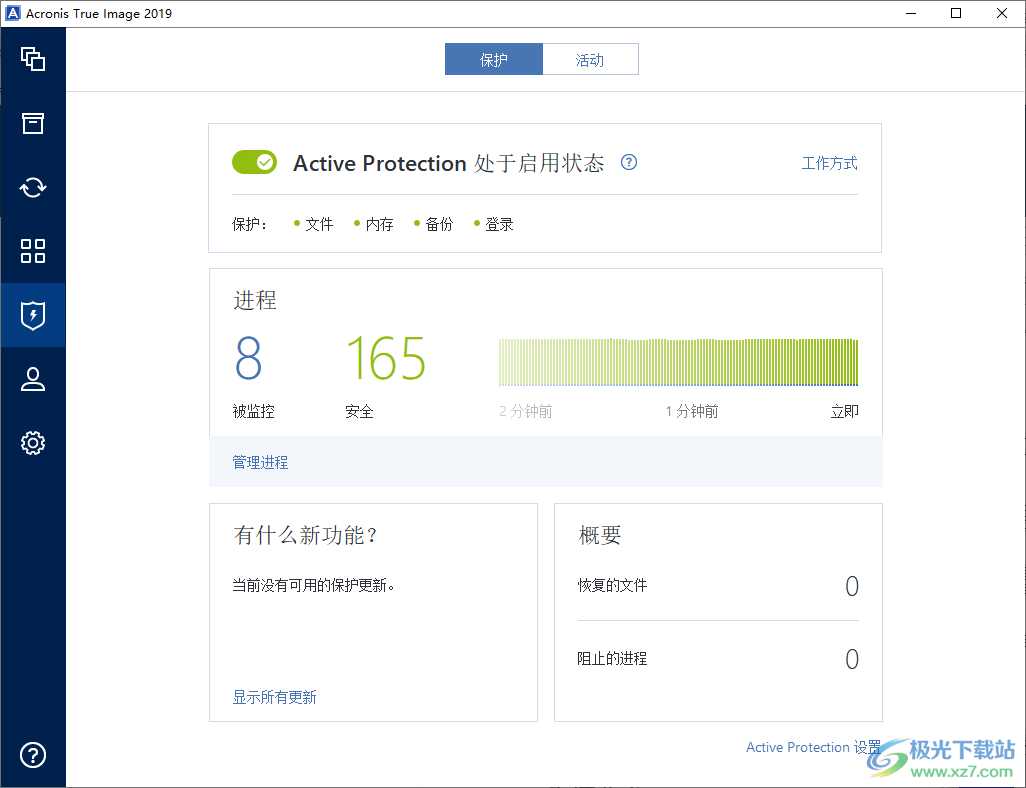The image size is (1026, 788).
Task: Toggle Active Protection switch off
Action: 255,162
